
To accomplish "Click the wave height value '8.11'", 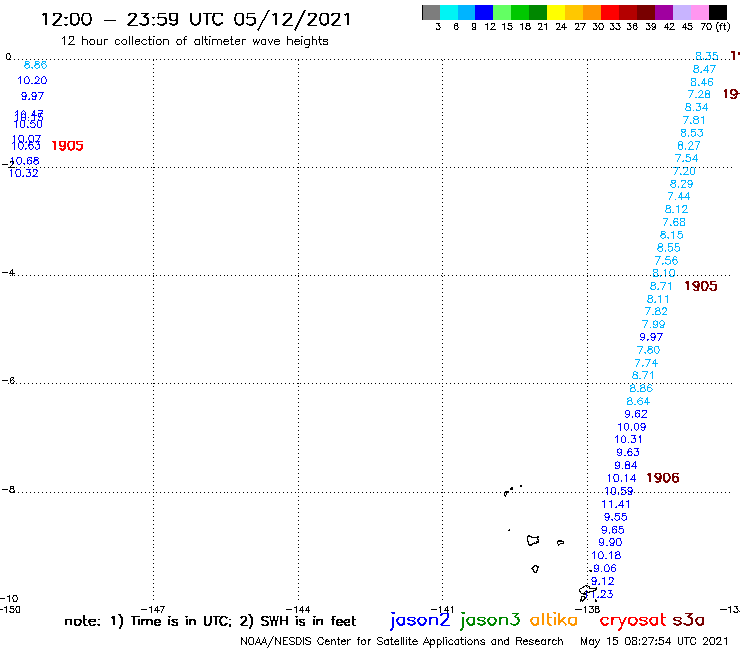I will point(658,299).
